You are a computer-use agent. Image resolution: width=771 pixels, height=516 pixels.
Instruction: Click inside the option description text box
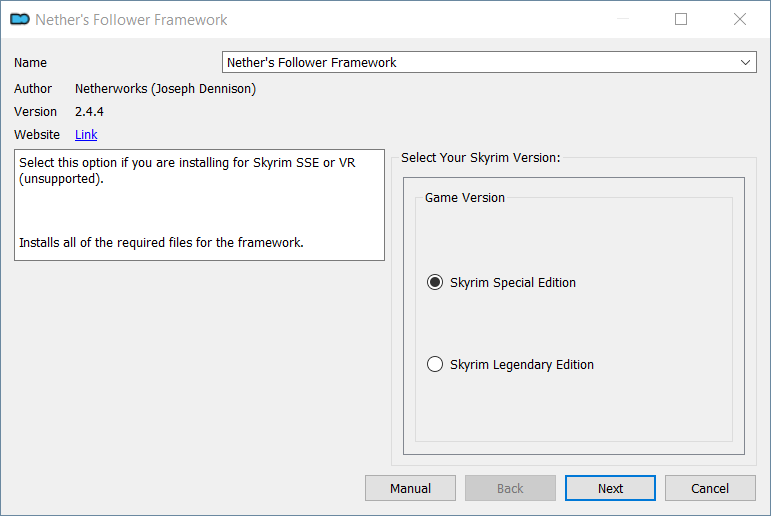click(x=199, y=205)
